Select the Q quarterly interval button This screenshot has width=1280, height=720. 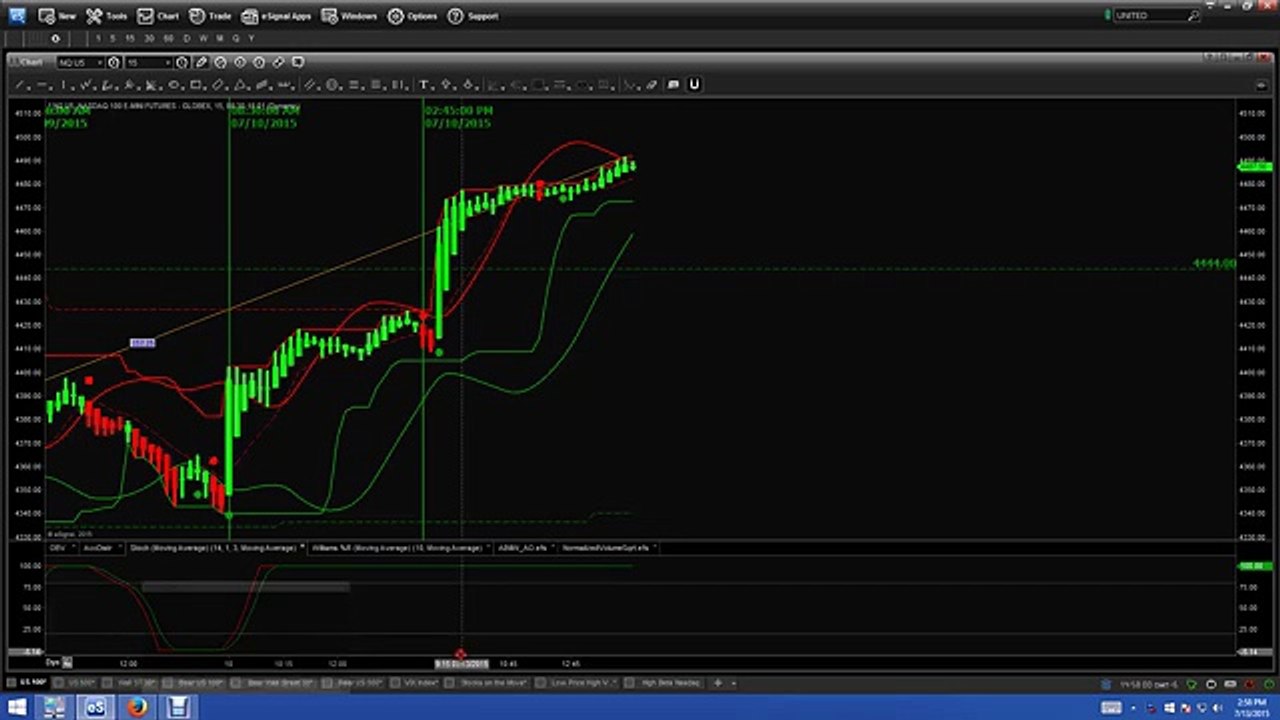point(235,38)
